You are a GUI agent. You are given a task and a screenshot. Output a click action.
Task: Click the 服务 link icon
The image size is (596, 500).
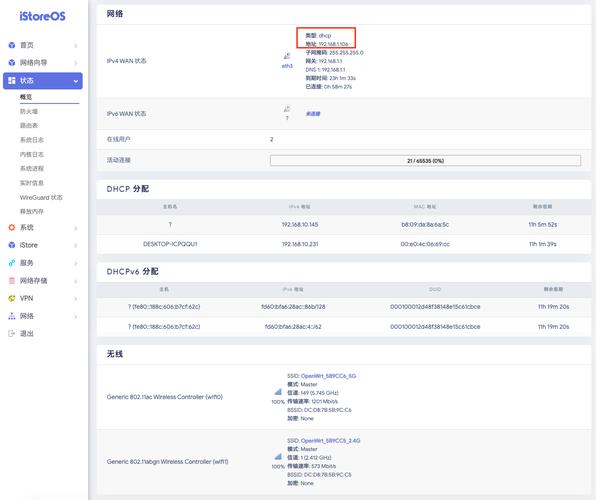[x=12, y=263]
